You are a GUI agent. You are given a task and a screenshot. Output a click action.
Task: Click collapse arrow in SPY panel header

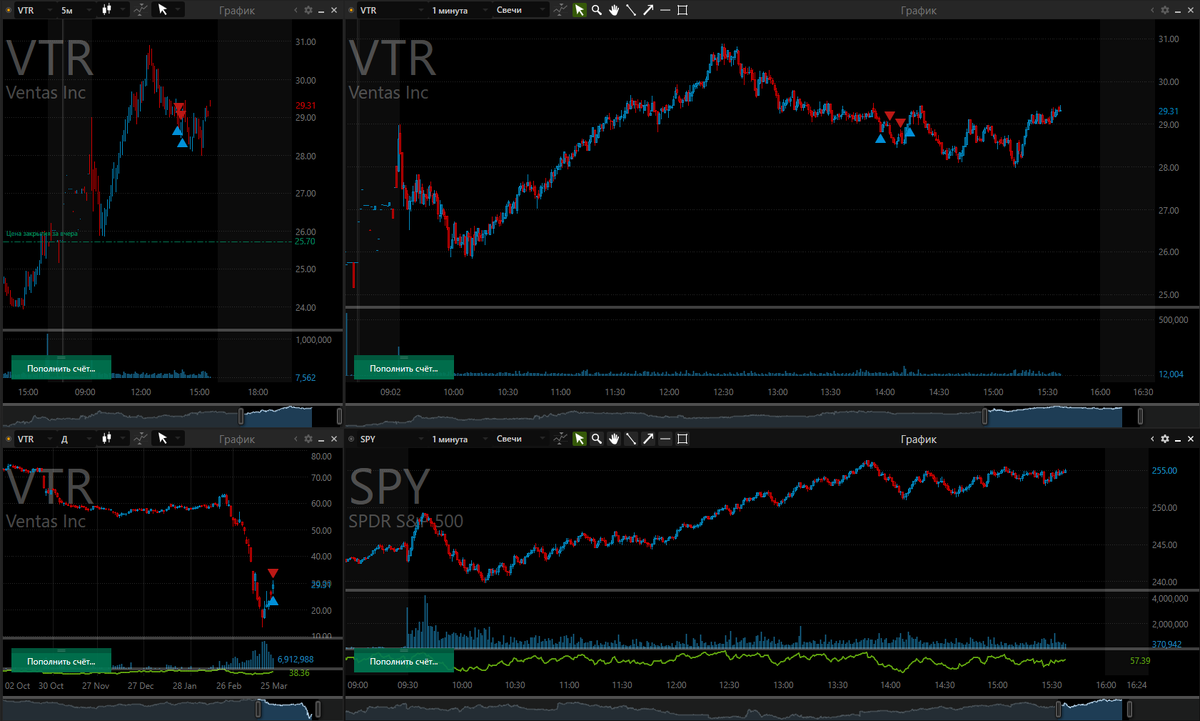1150,438
